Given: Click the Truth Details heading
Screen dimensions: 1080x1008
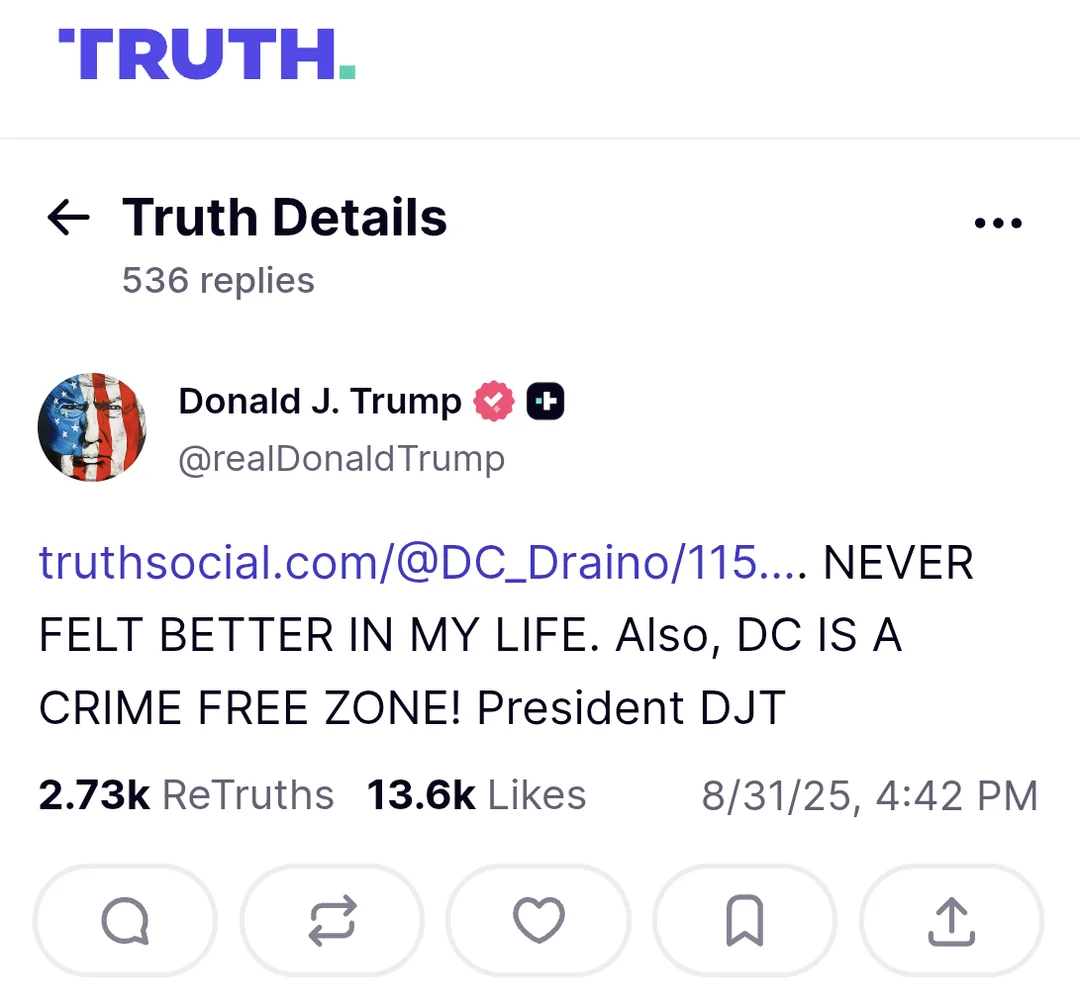Looking at the screenshot, I should click(x=284, y=218).
